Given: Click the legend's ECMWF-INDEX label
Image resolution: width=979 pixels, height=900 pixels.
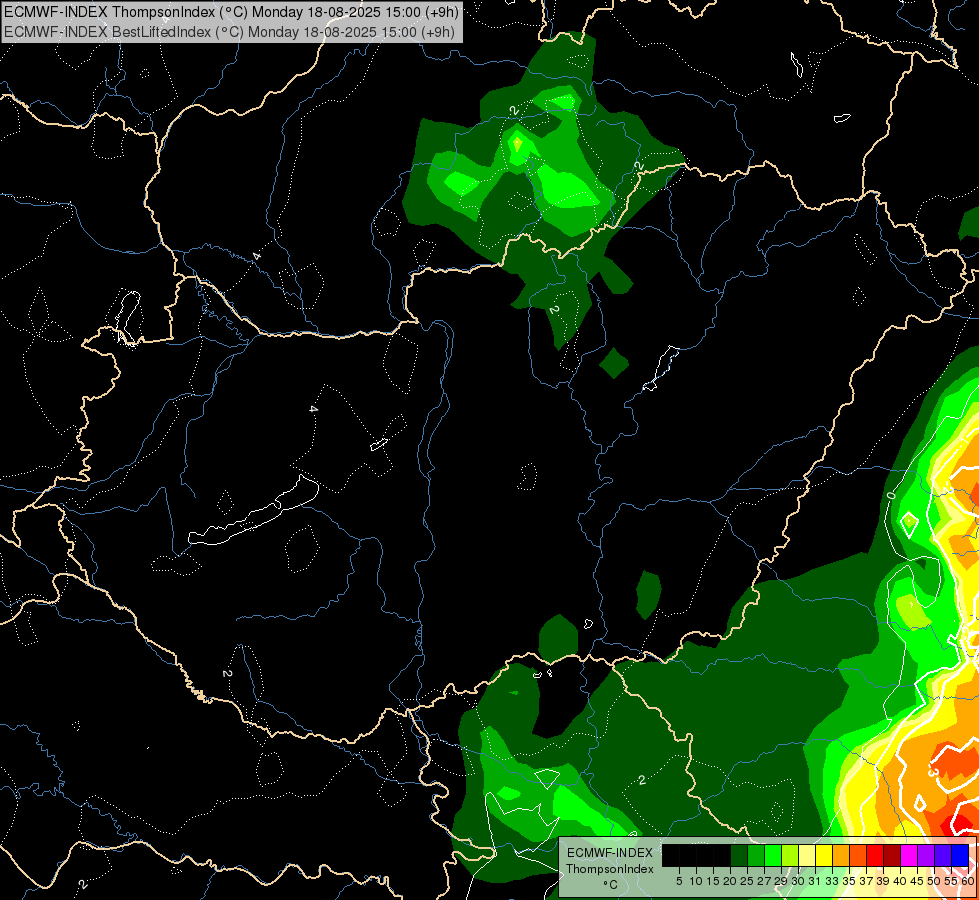Looking at the screenshot, I should (610, 853).
